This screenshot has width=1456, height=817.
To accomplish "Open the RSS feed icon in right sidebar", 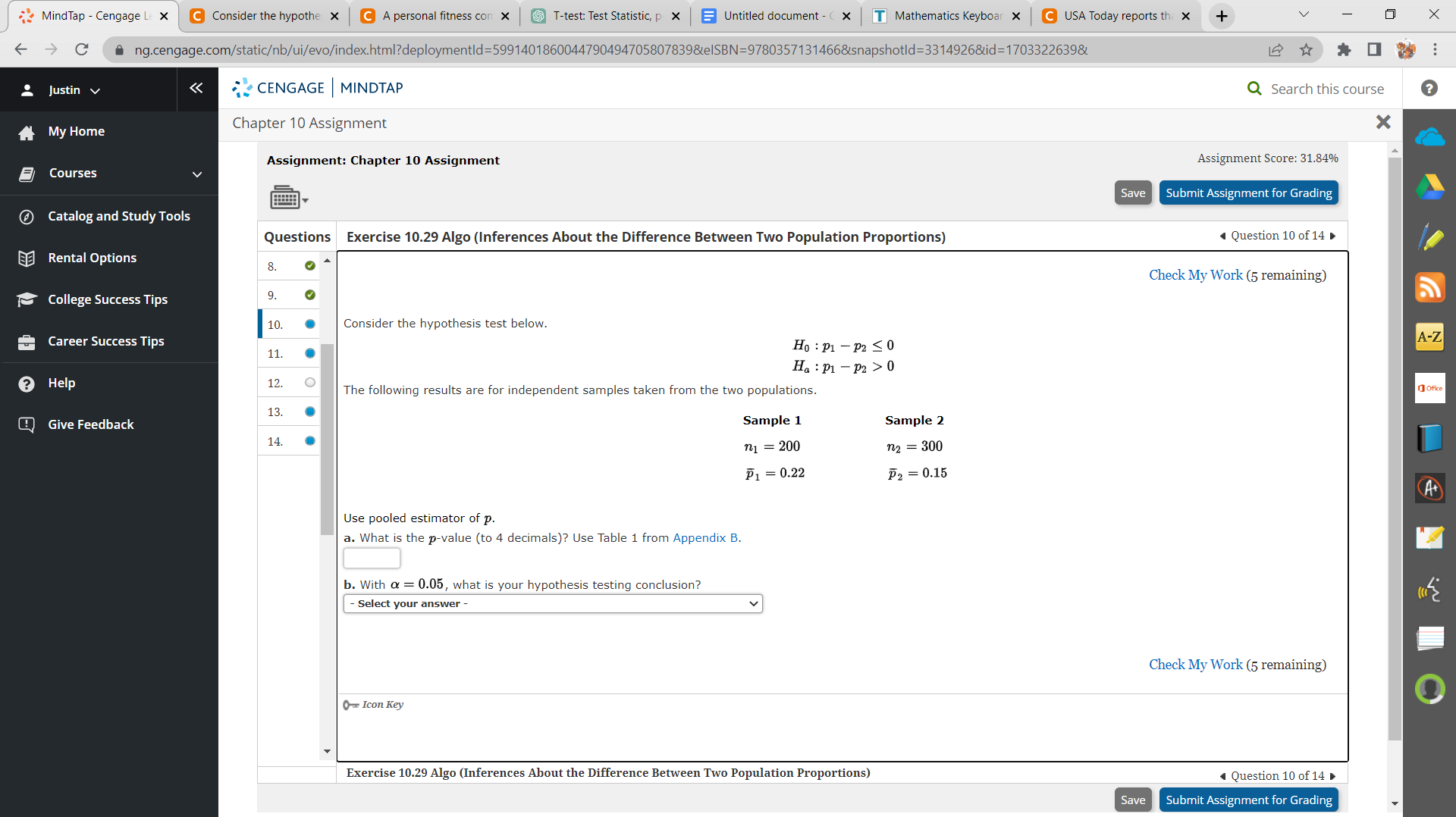I will 1430,287.
